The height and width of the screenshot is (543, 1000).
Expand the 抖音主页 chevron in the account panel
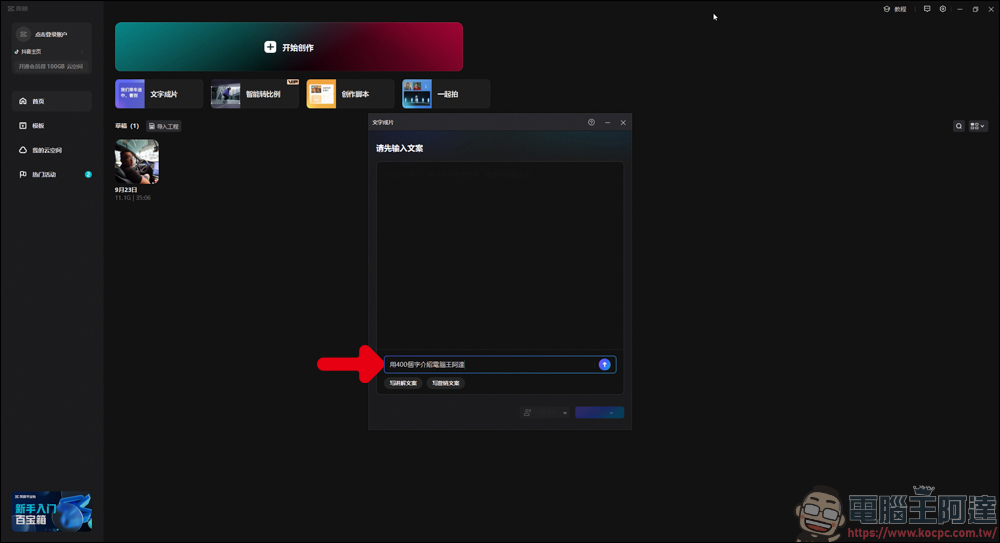(82, 52)
